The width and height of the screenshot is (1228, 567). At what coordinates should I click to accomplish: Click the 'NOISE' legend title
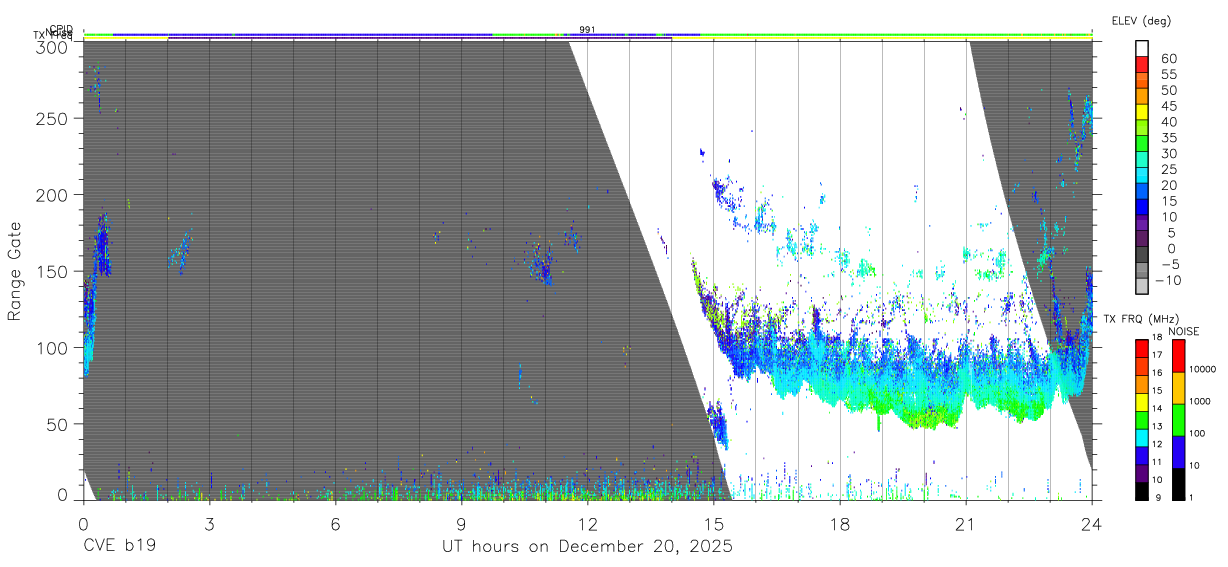[x=1184, y=331]
